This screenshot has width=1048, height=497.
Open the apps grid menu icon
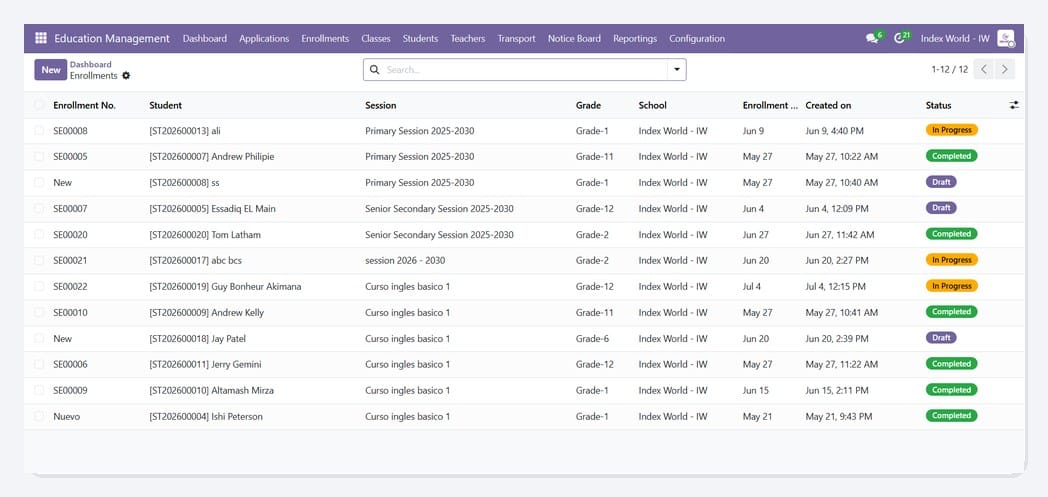pyautogui.click(x=41, y=39)
